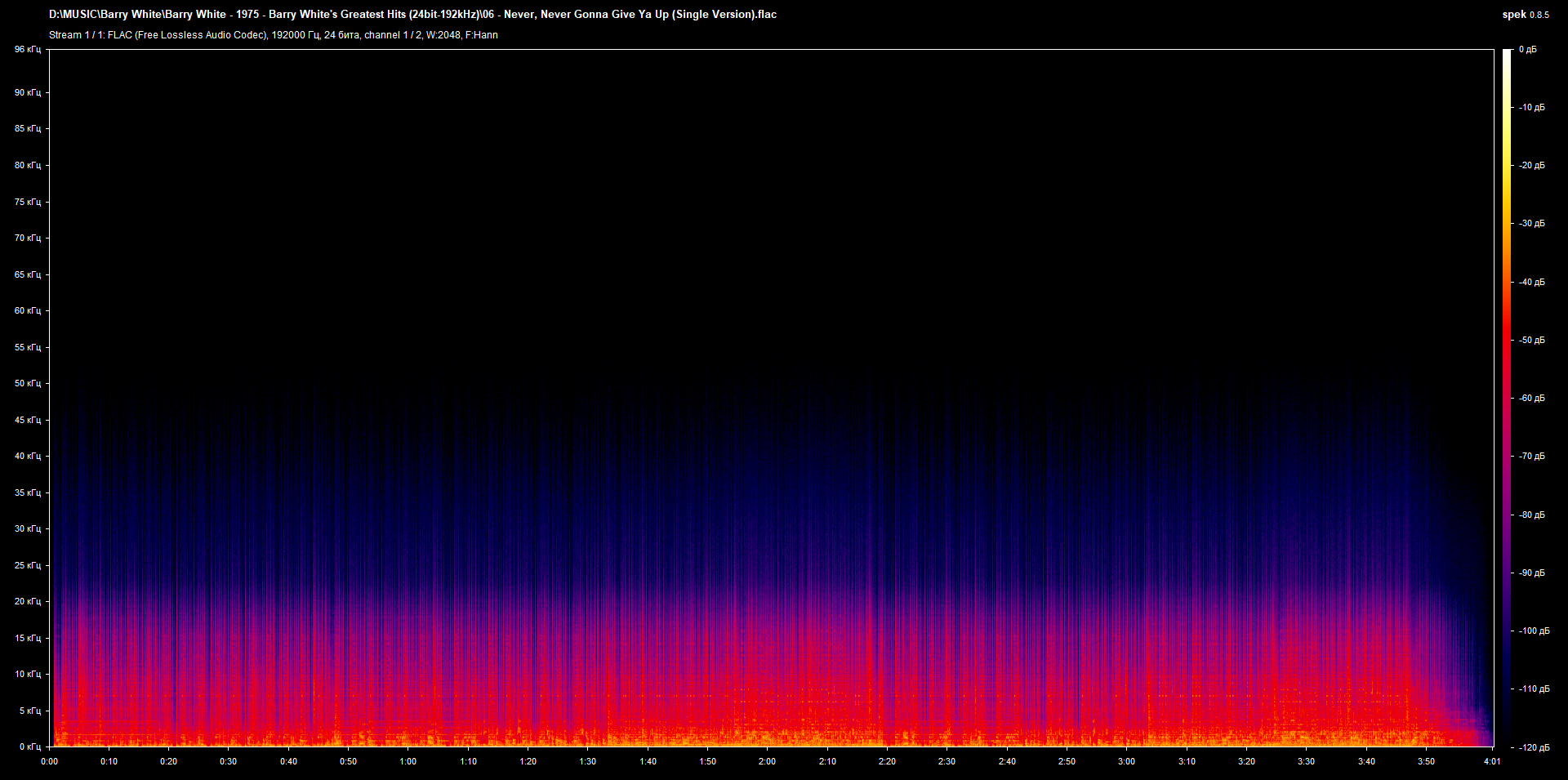Image resolution: width=1568 pixels, height=780 pixels.
Task: Click the 15 кГц frequency label
Action: [x=28, y=638]
